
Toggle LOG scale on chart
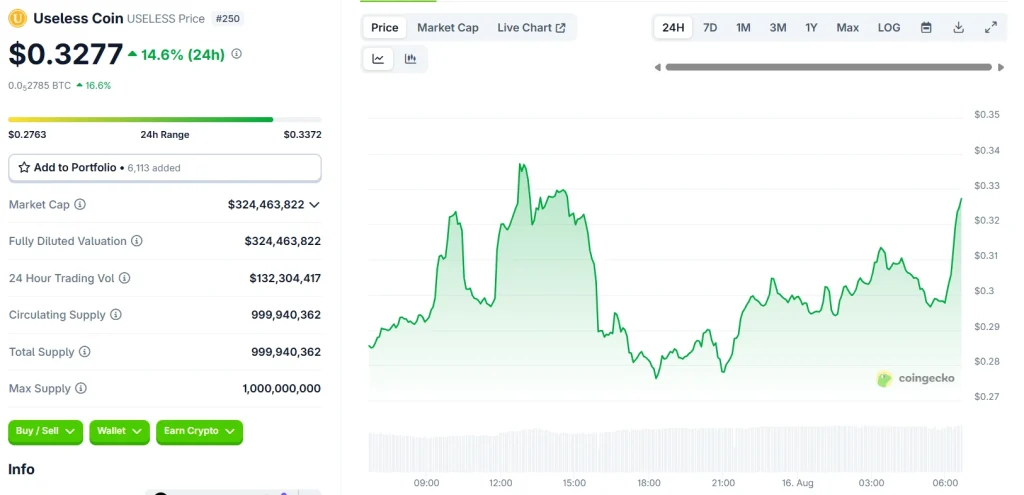[x=889, y=27]
